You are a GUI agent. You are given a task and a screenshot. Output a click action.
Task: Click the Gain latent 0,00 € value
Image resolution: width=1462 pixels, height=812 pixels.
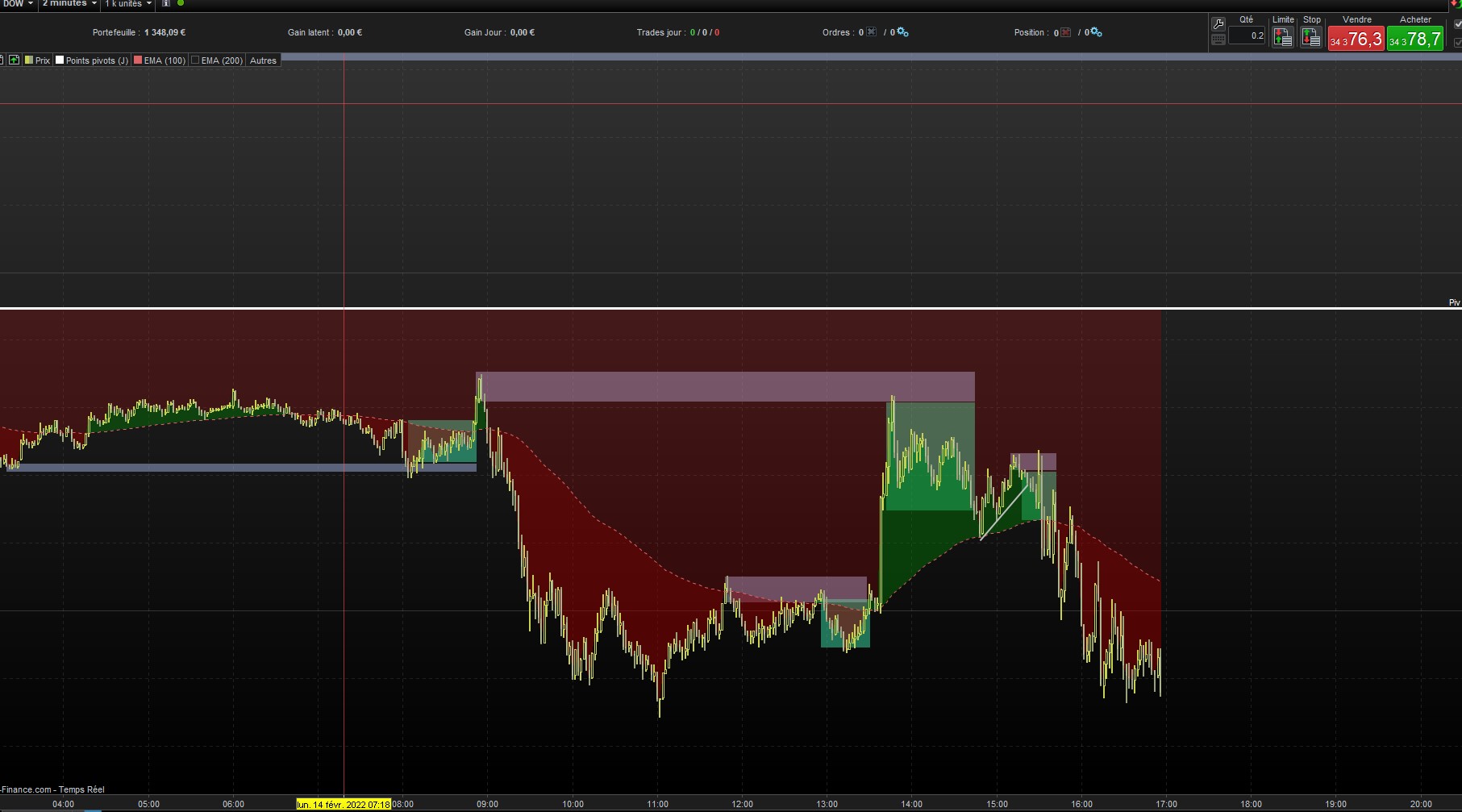point(350,33)
